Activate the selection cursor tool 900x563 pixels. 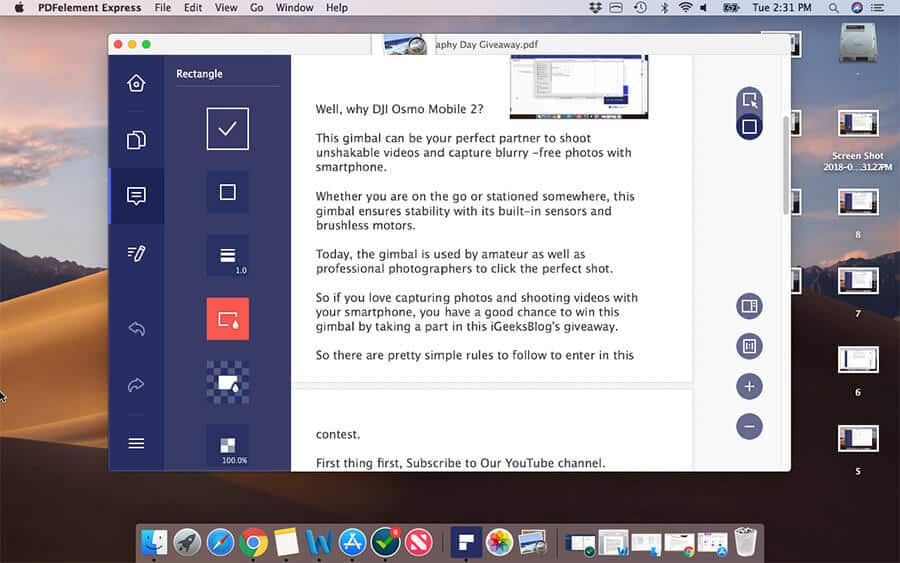750,100
